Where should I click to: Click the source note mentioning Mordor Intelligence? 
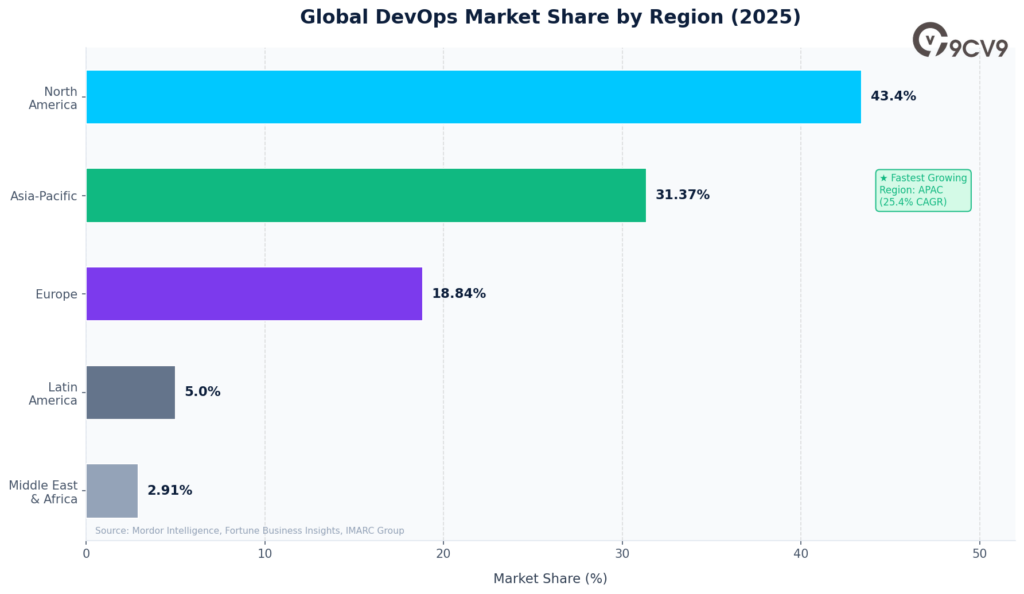coord(249,531)
